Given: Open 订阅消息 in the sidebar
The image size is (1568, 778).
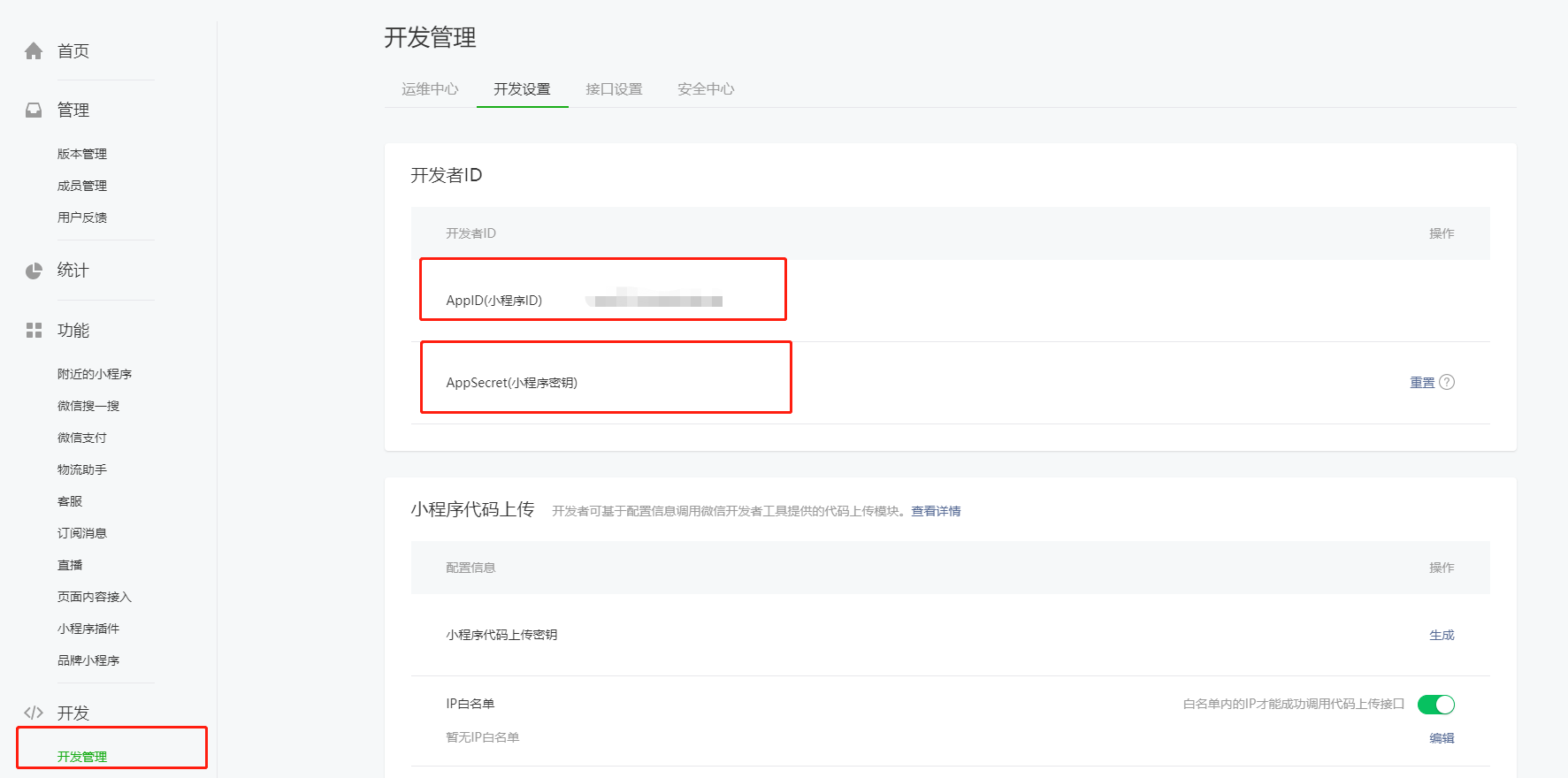Looking at the screenshot, I should [x=82, y=533].
